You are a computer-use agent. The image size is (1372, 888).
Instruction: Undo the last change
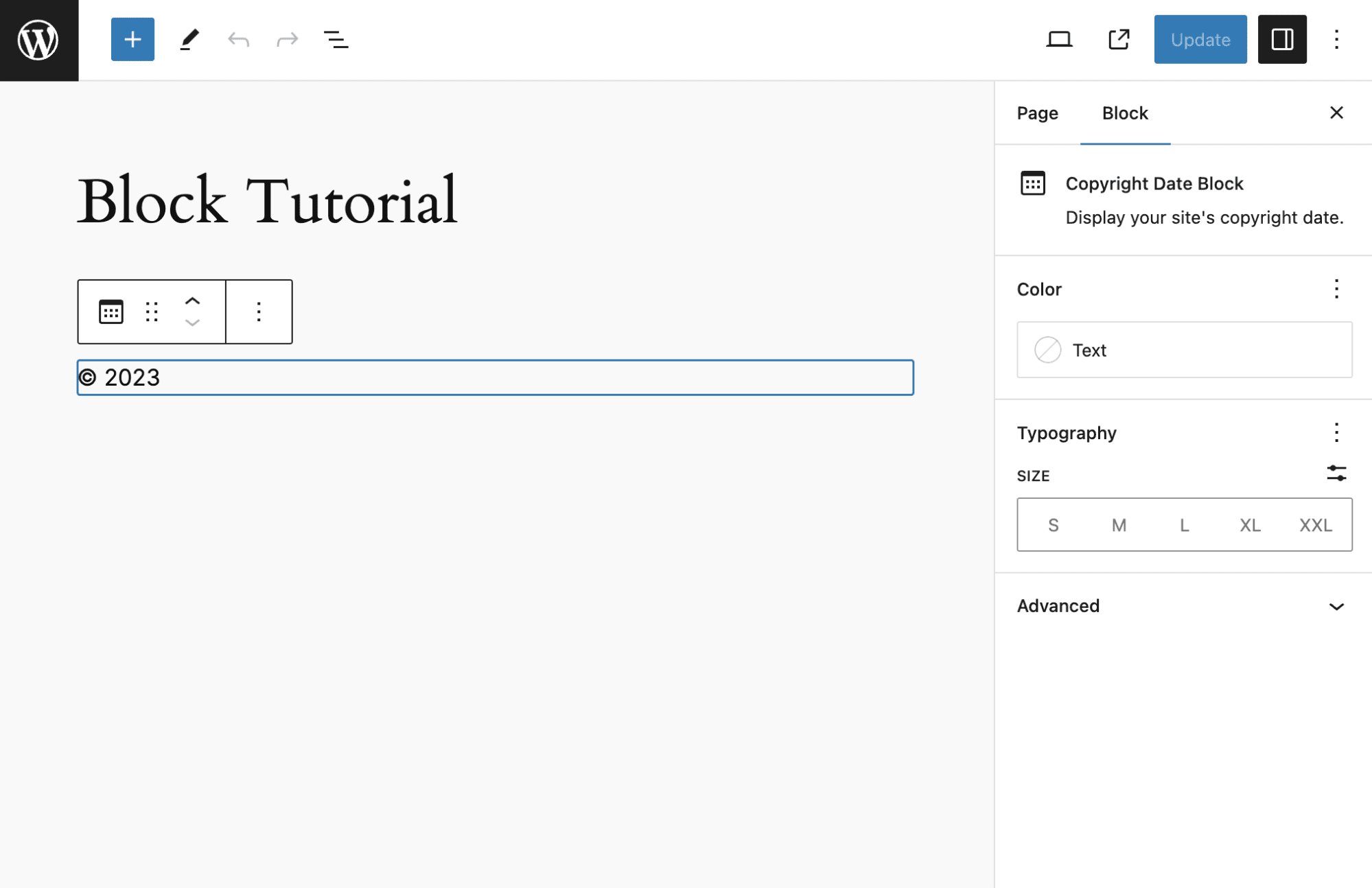(x=238, y=39)
